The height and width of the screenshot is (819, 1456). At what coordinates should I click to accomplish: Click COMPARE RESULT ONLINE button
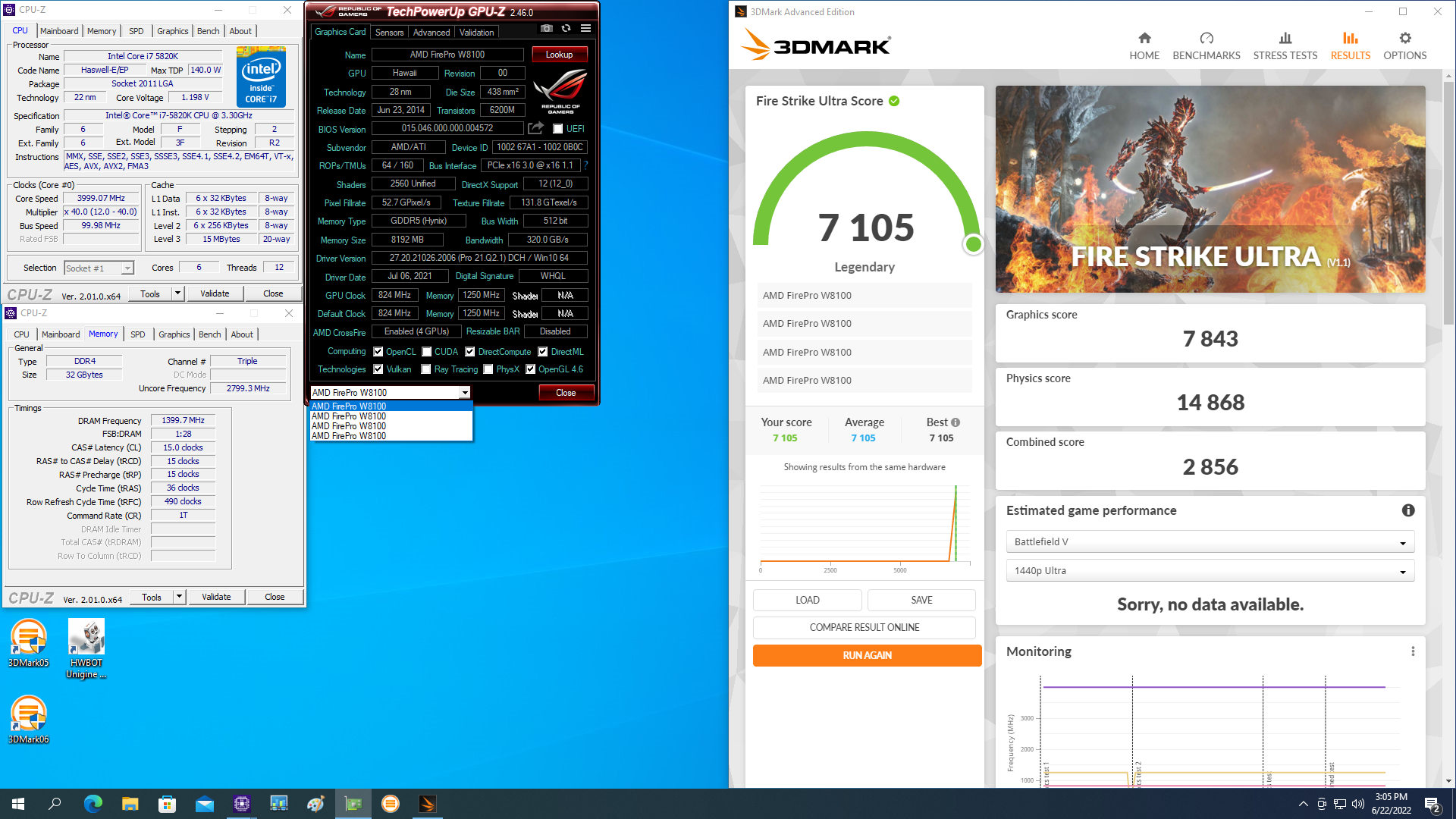(x=864, y=628)
